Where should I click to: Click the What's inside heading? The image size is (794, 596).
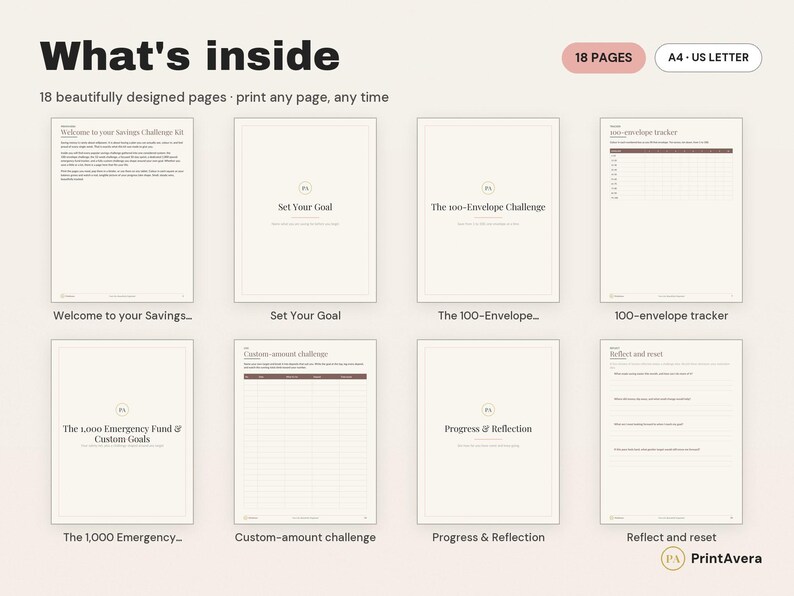[x=189, y=56]
